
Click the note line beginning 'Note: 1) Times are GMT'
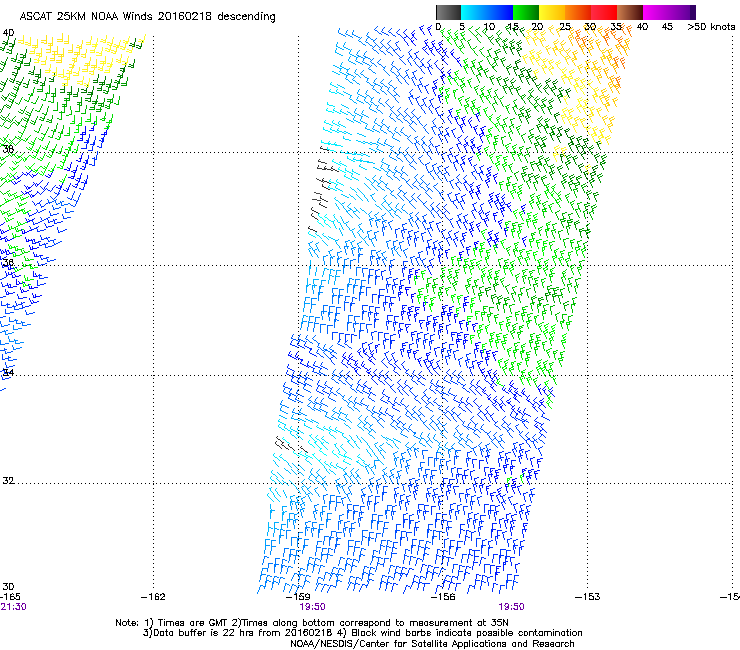312,623
